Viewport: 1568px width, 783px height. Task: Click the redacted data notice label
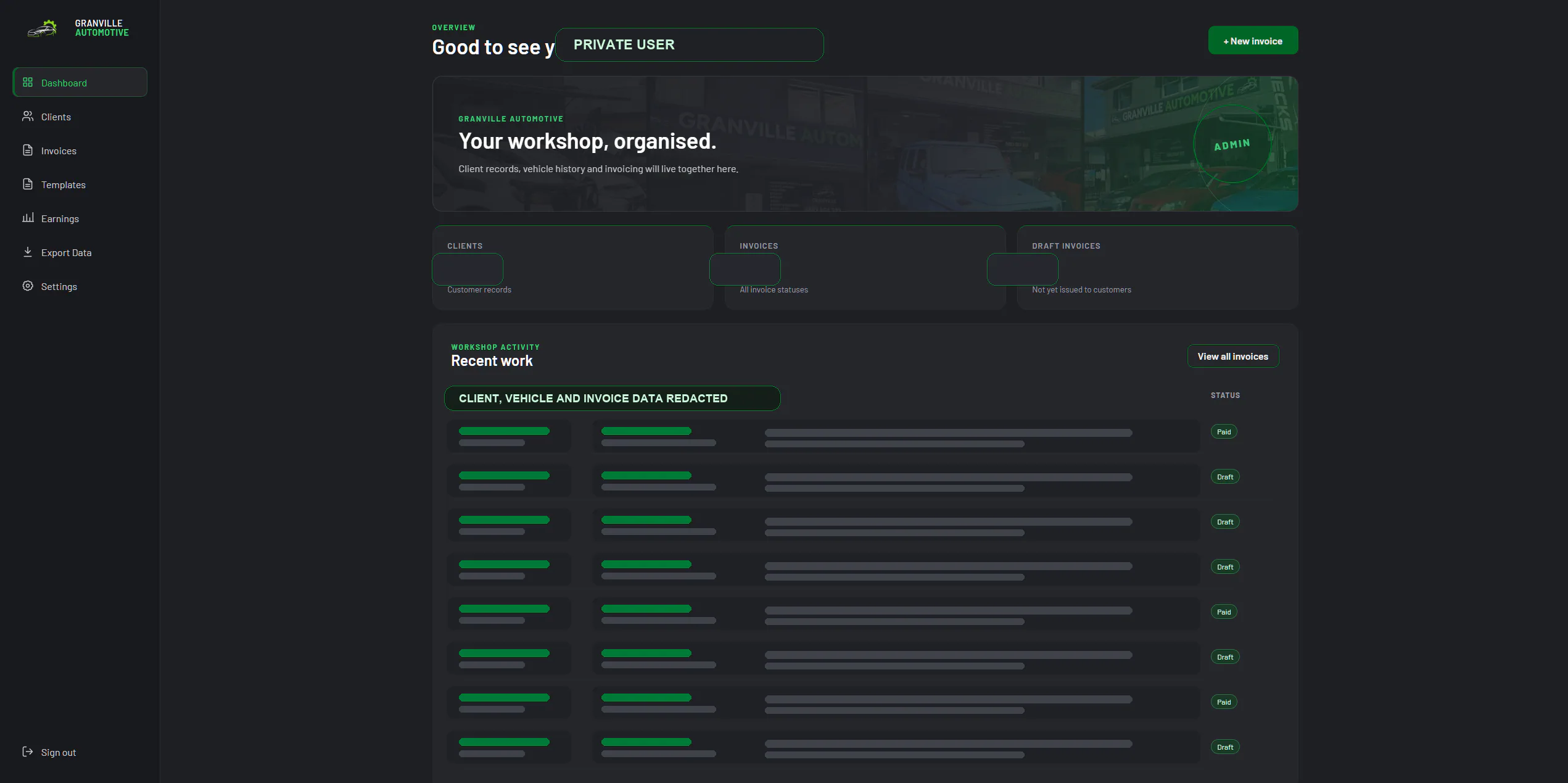[612, 399]
